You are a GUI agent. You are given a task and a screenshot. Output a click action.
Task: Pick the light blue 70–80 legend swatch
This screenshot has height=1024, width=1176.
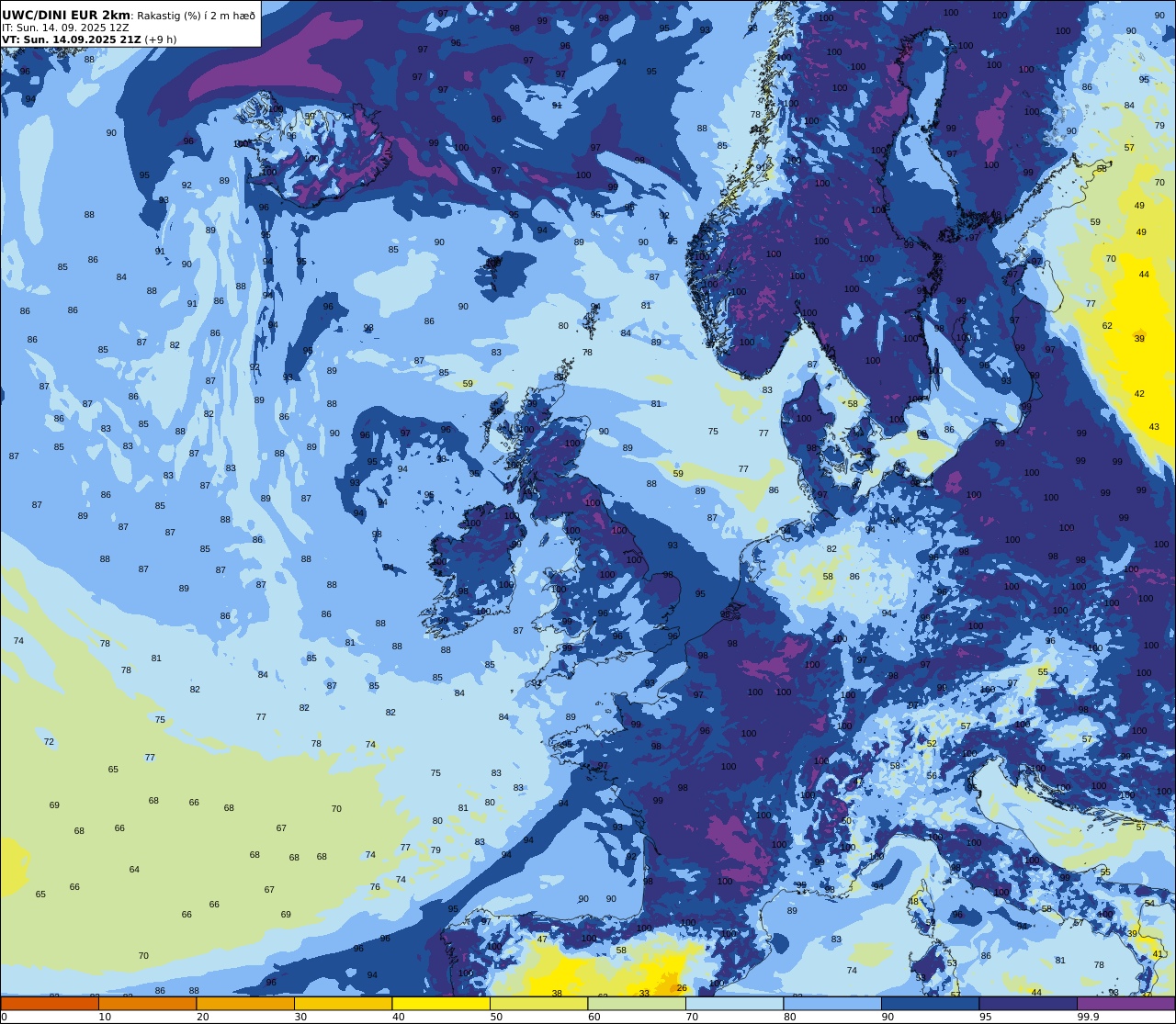734,1003
